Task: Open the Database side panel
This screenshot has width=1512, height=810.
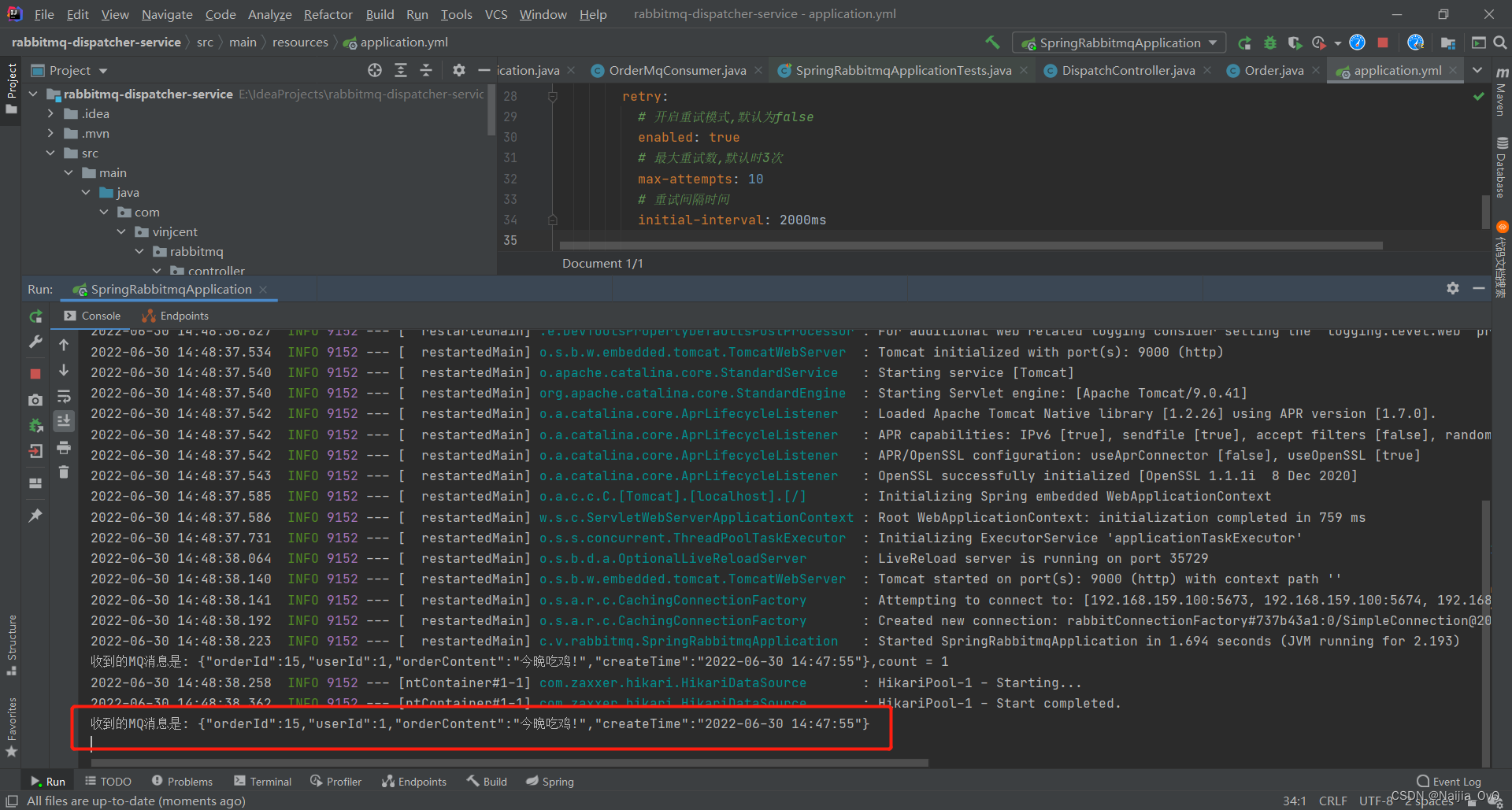Action: coord(1501,167)
